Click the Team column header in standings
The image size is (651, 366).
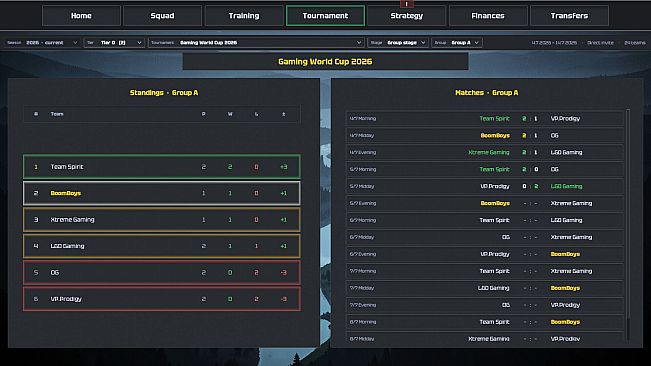57,114
